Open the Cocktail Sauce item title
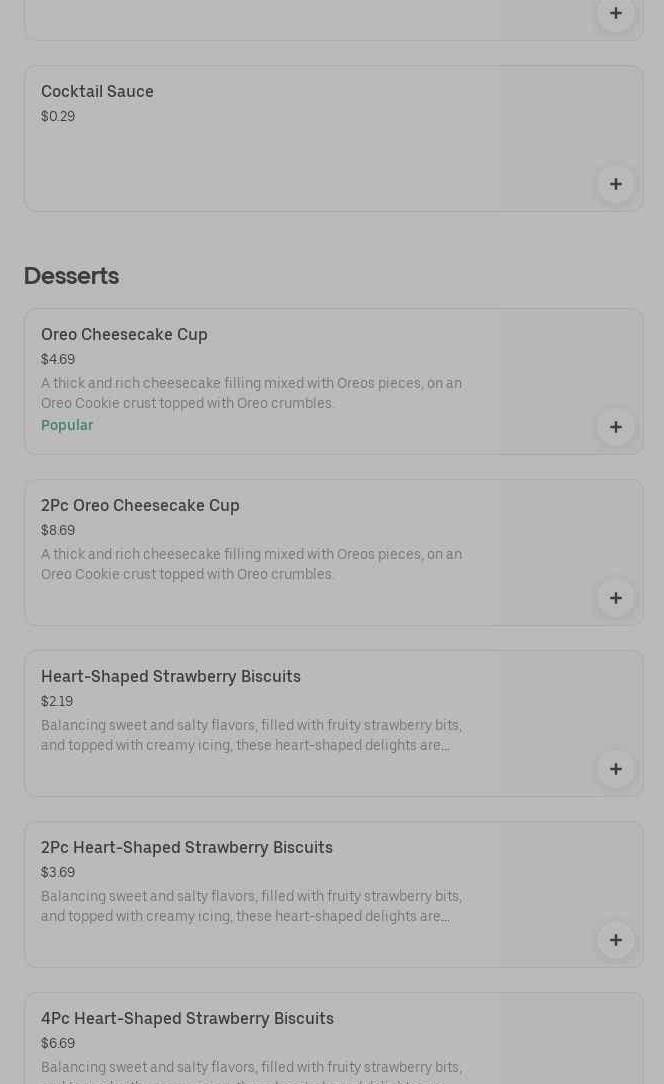Viewport: 664px width, 1084px height. tap(97, 91)
